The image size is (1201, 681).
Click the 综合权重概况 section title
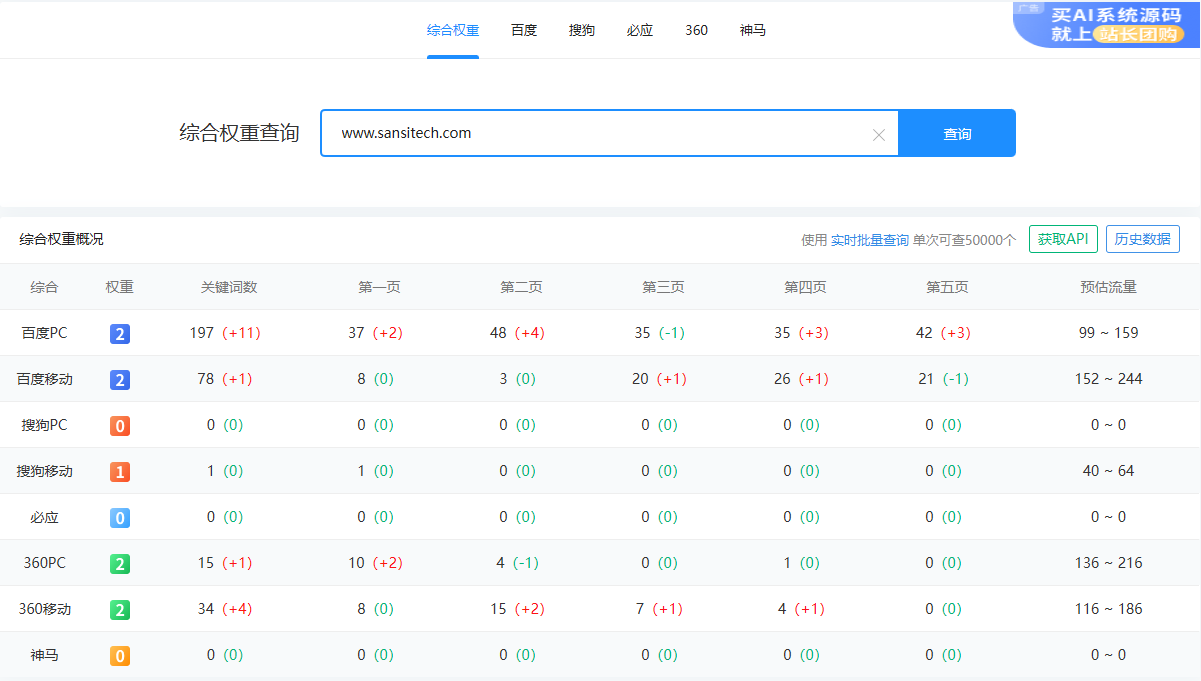pyautogui.click(x=61, y=239)
